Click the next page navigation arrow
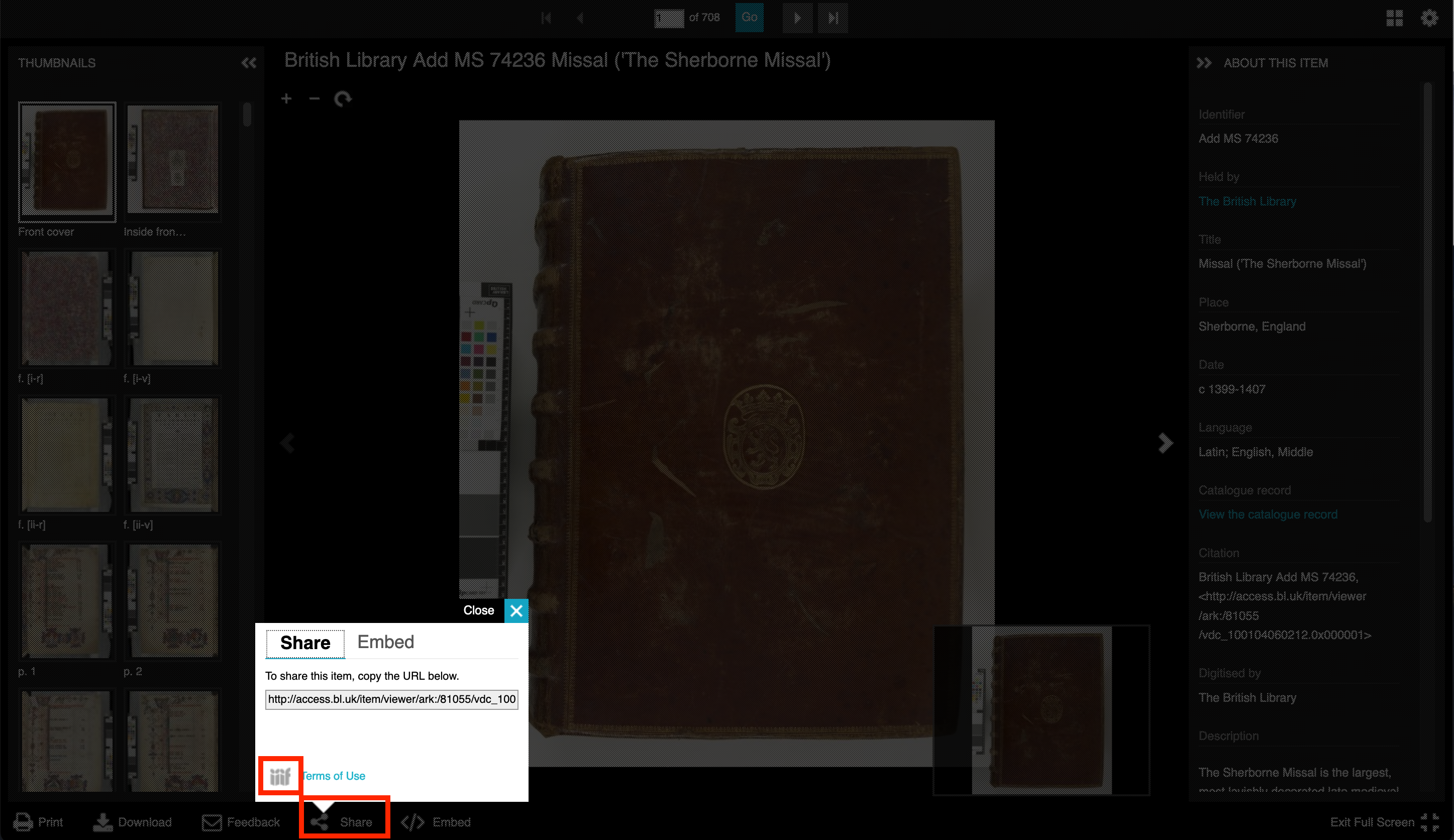Viewport: 1454px width, 840px height. click(797, 17)
